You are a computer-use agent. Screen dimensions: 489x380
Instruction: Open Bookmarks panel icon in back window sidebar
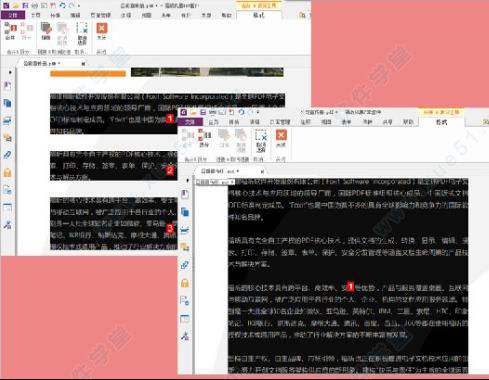click(7, 86)
